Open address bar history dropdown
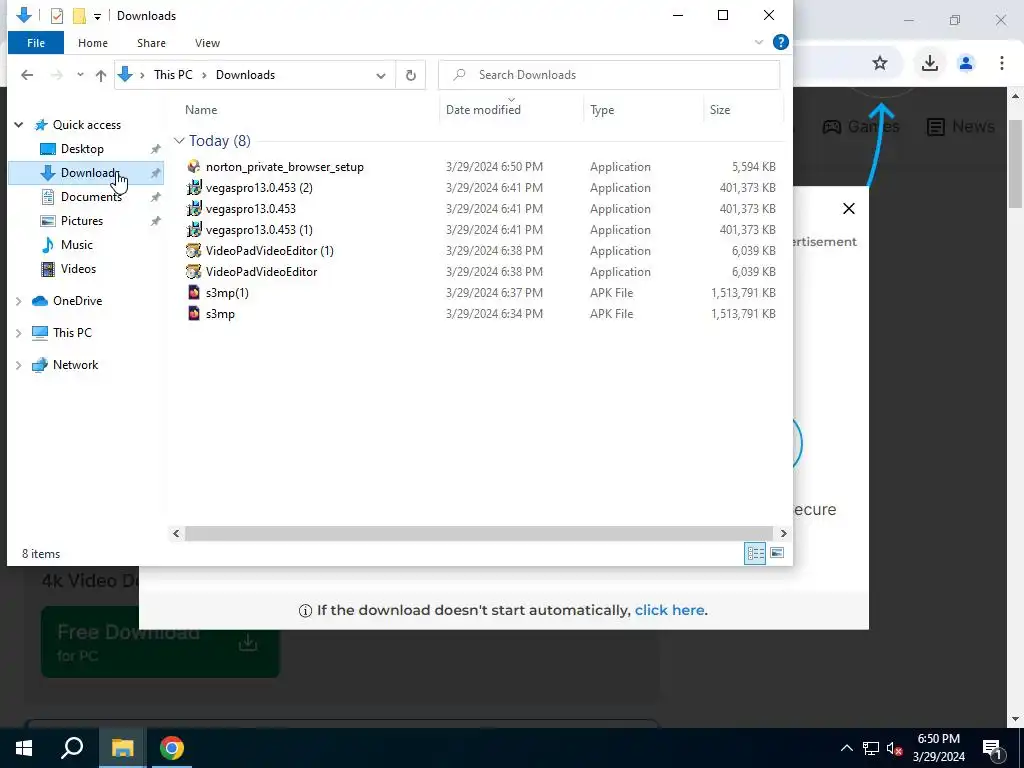The image size is (1024, 768). (x=381, y=75)
